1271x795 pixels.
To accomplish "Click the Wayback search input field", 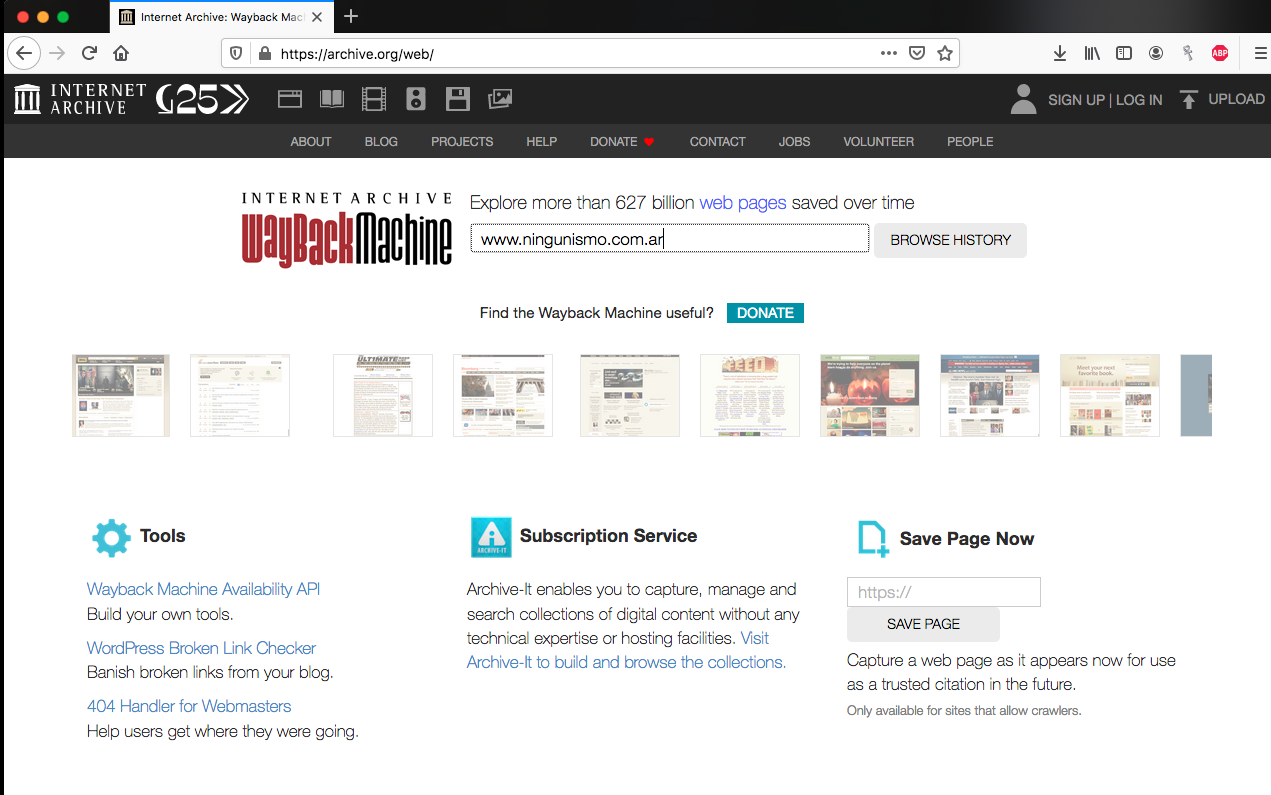I will tap(670, 239).
